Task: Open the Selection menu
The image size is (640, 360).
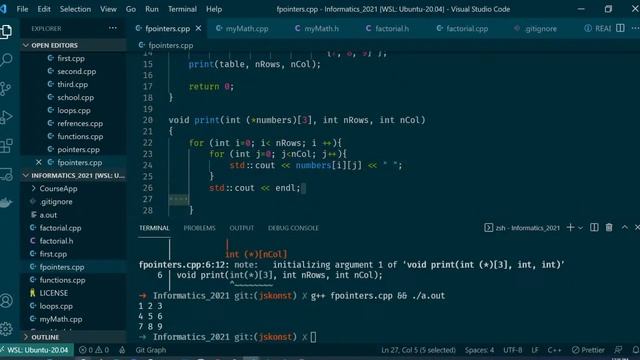Action: (76, 9)
